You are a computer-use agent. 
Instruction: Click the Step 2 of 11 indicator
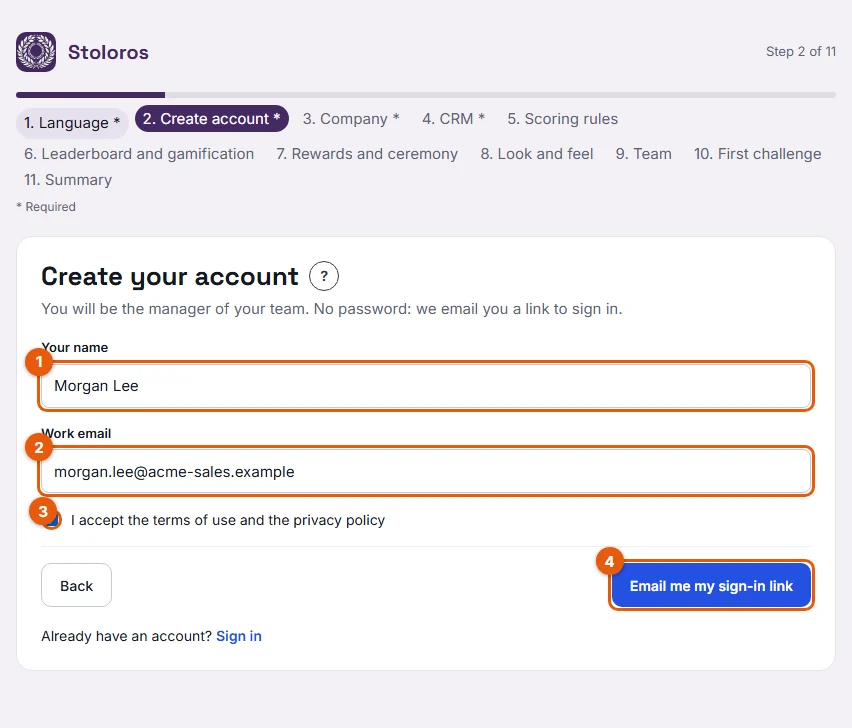(x=801, y=52)
